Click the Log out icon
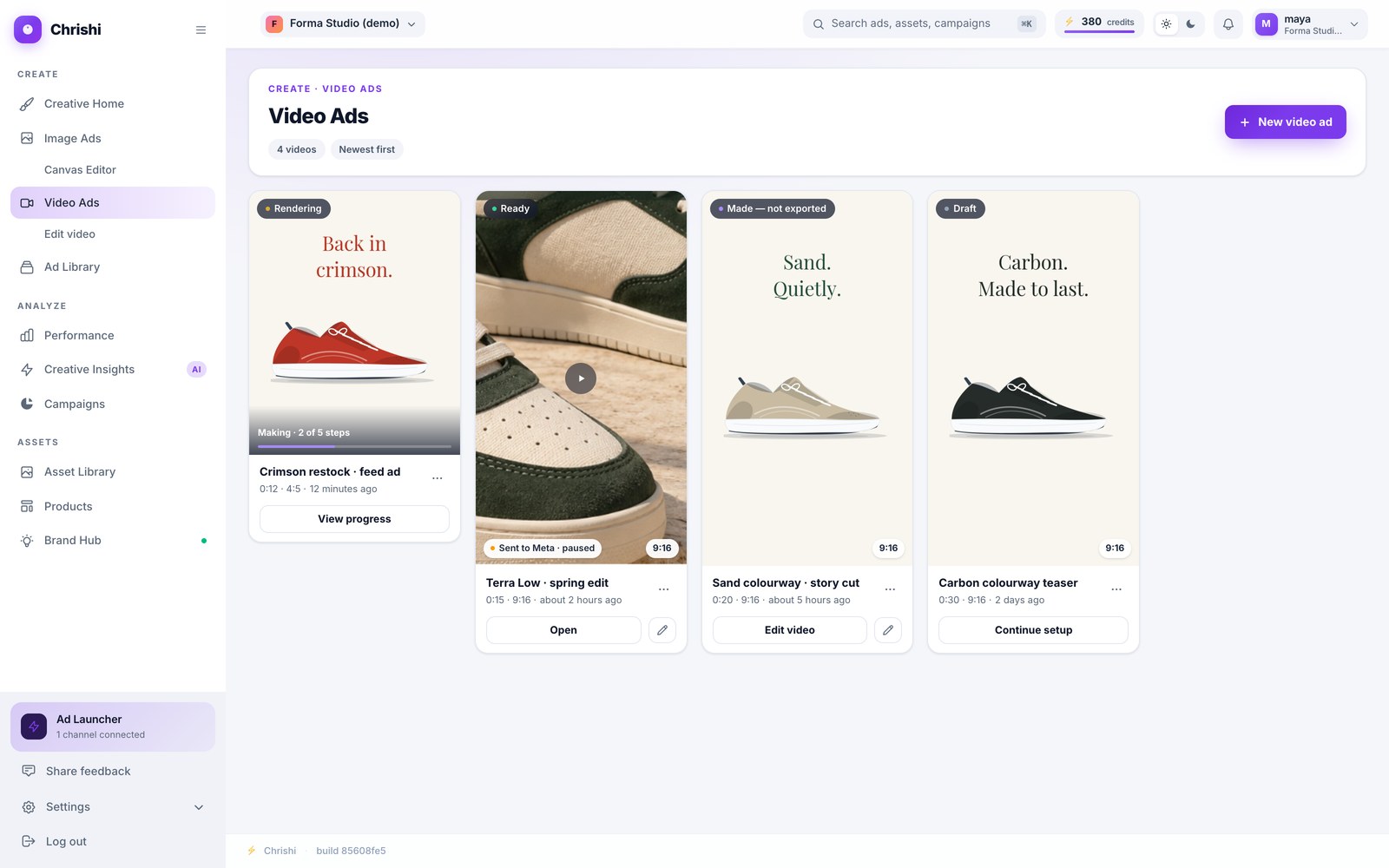Image resolution: width=1389 pixels, height=868 pixels. [29, 841]
